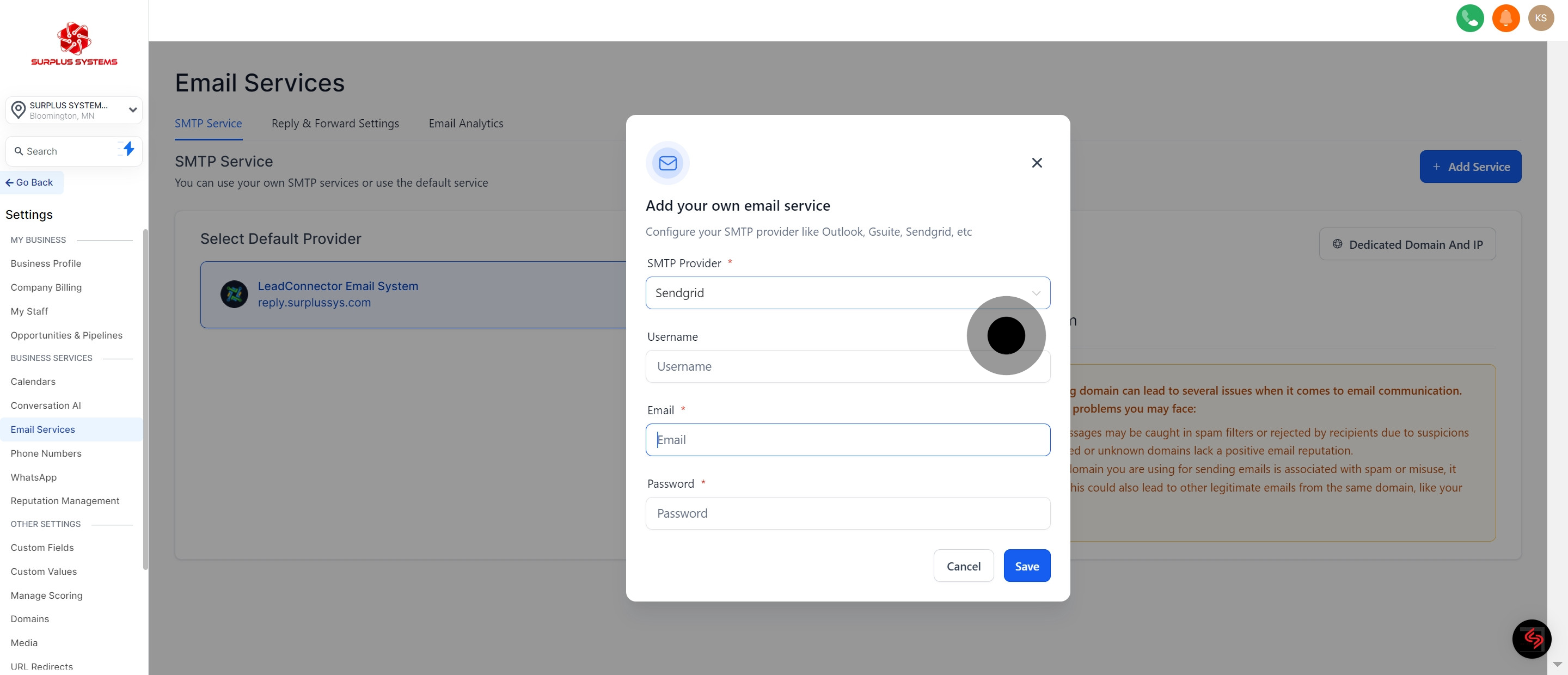Cancel the email service dialog
The height and width of the screenshot is (675, 1568).
963,566
